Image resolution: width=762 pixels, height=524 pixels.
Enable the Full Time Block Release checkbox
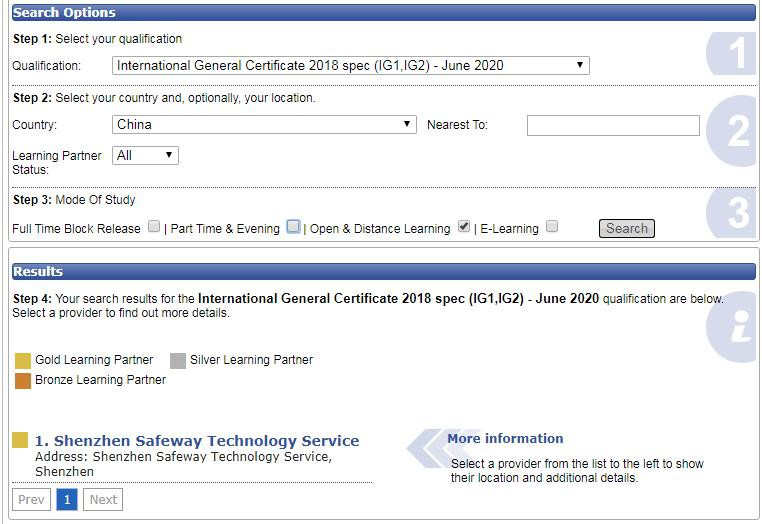(154, 227)
